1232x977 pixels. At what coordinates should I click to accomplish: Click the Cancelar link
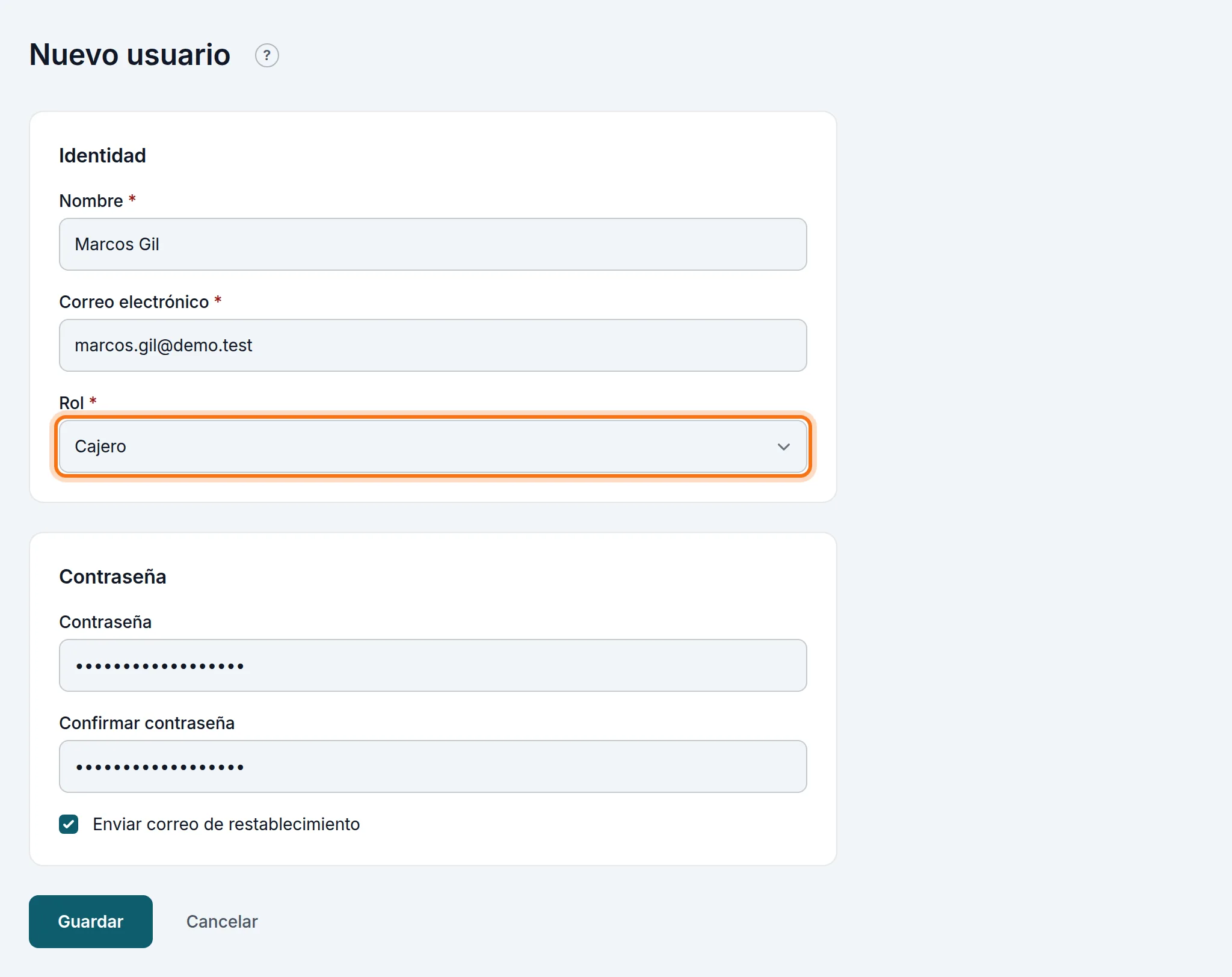tap(222, 922)
